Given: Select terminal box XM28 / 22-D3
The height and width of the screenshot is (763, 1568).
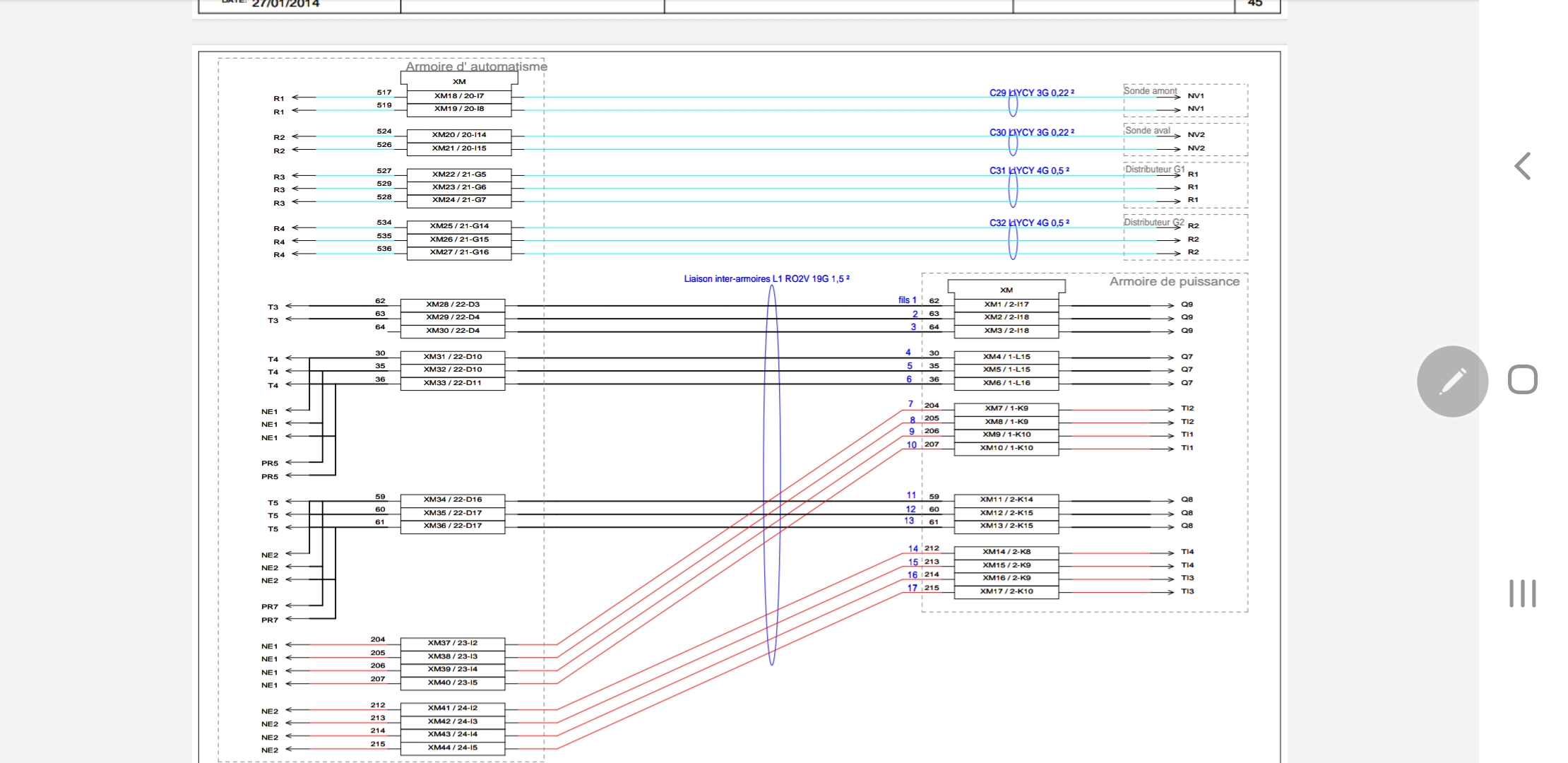Looking at the screenshot, I should click(453, 304).
